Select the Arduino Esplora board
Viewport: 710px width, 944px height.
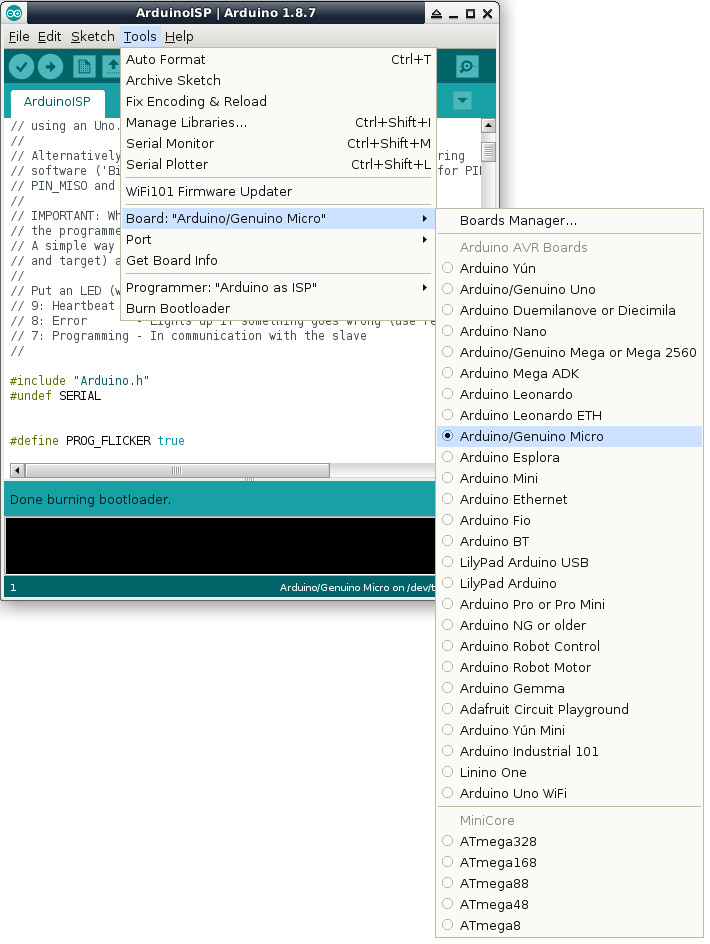coord(569,458)
